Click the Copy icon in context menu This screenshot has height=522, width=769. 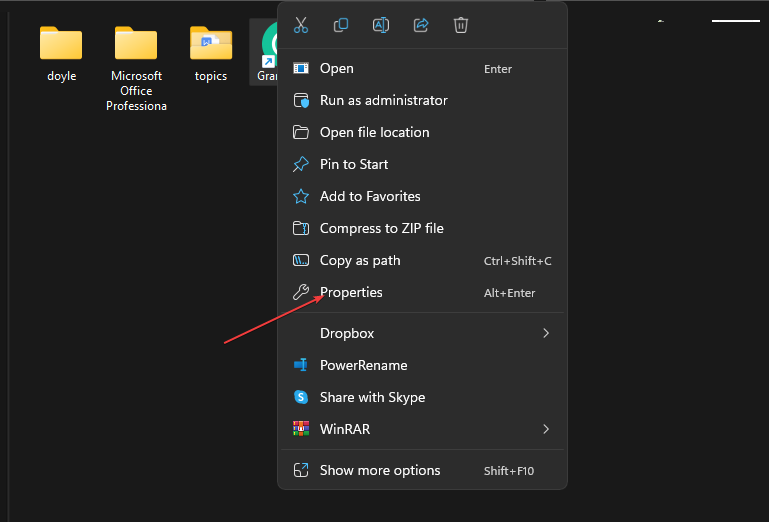tap(341, 25)
